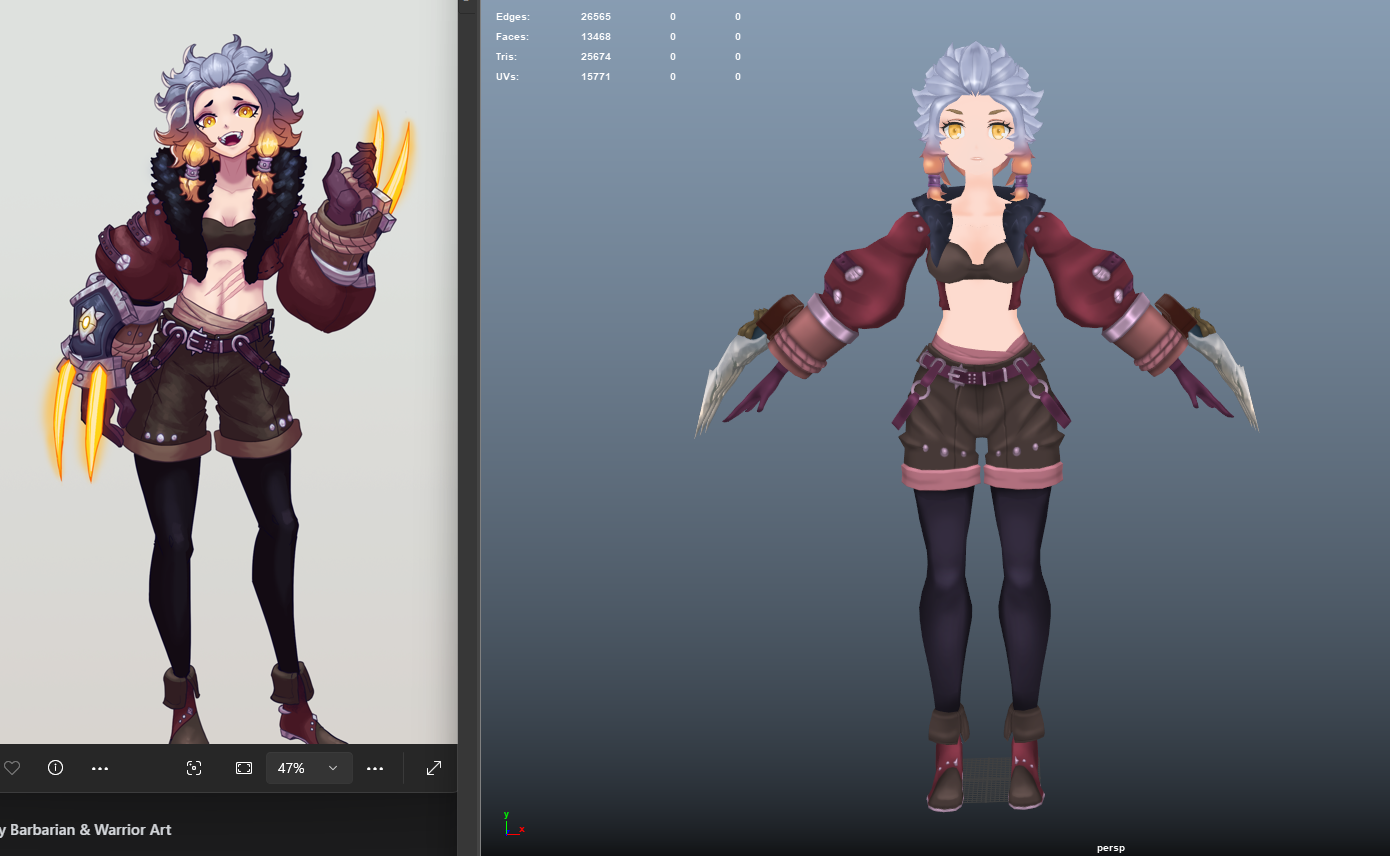Click the full screen expand arrows icon

point(434,768)
